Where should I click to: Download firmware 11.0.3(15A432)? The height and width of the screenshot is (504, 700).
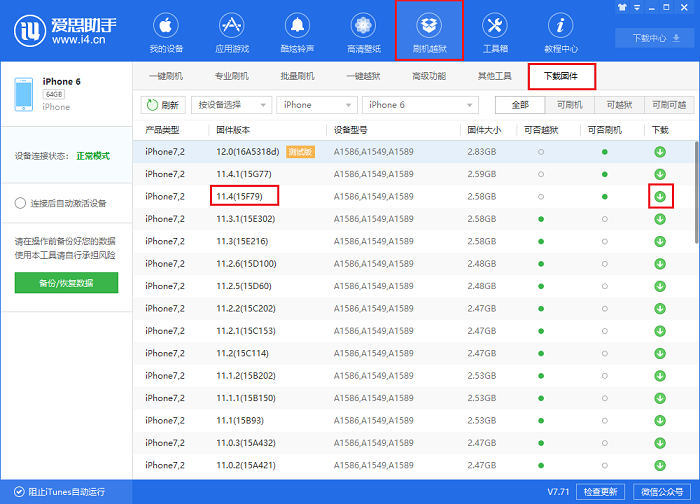coord(660,443)
